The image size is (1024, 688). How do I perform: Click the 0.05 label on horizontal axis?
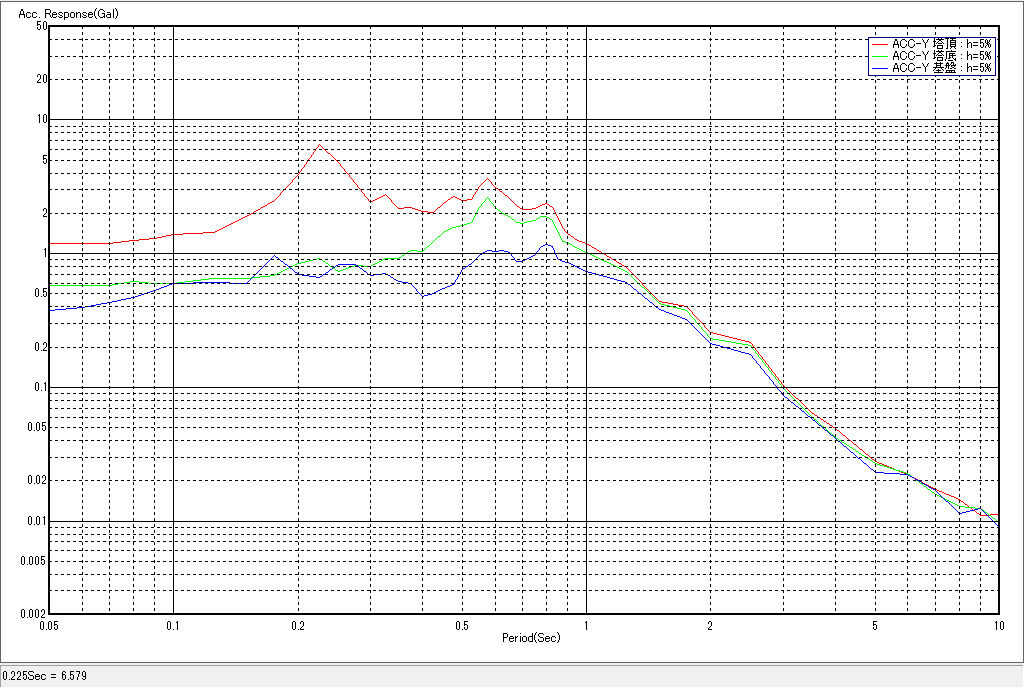point(48,625)
